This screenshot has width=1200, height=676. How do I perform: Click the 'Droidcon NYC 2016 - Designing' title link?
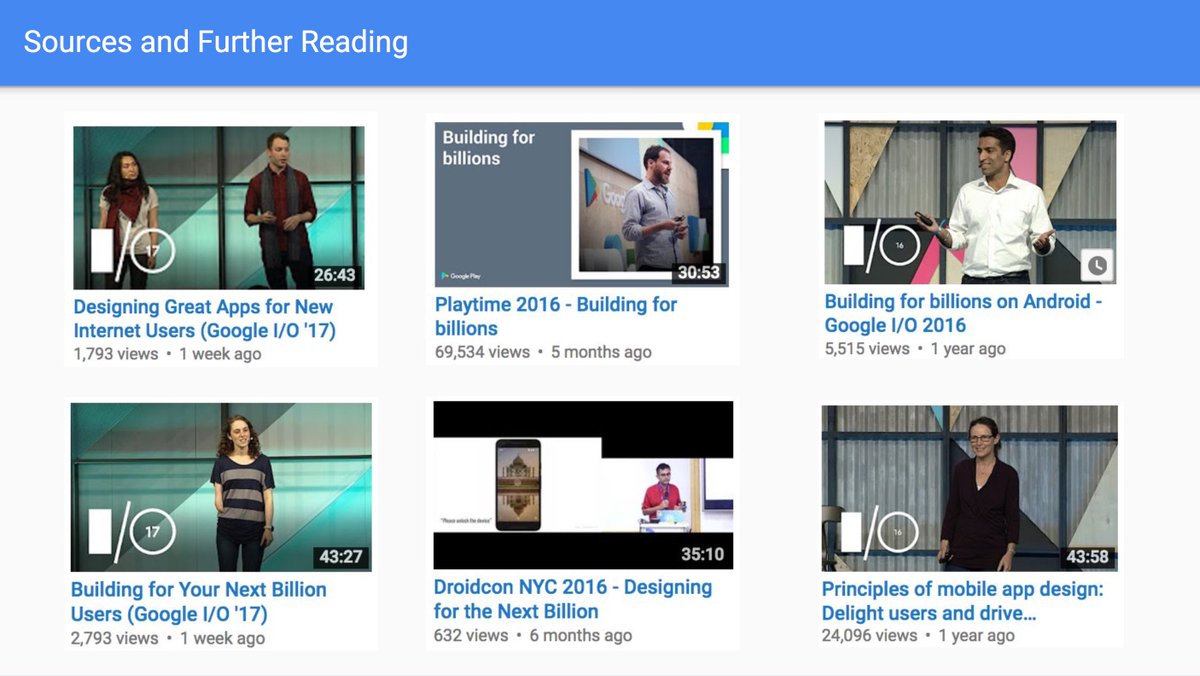coord(573,599)
